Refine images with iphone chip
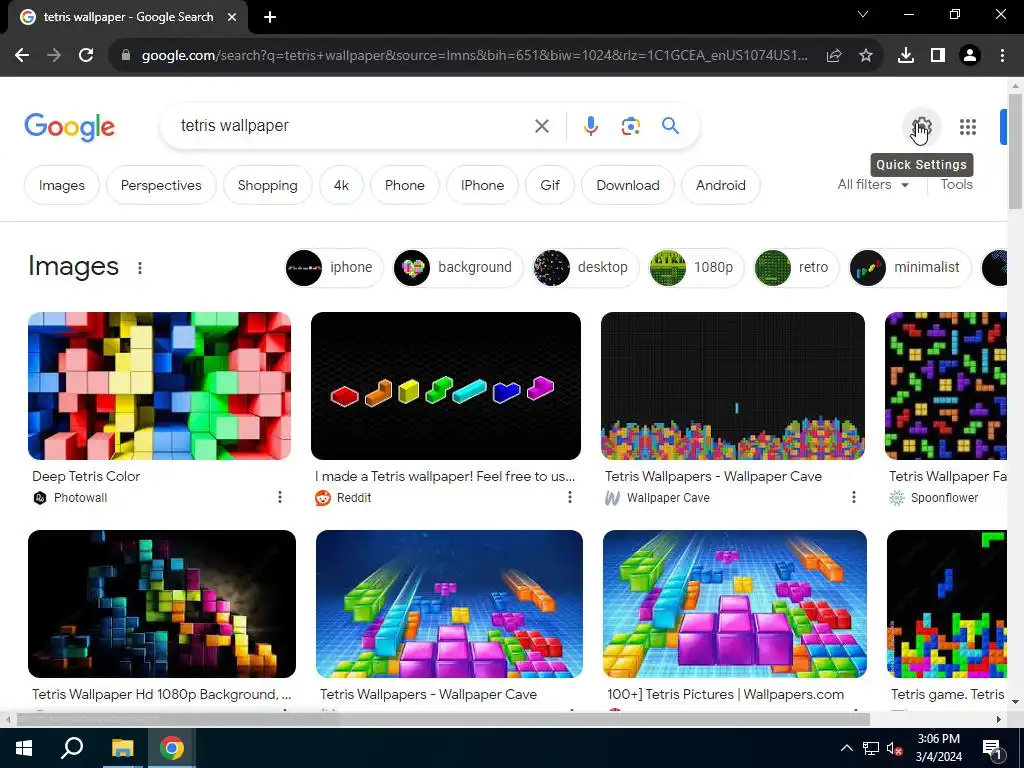The image size is (1024, 768). click(x=334, y=268)
